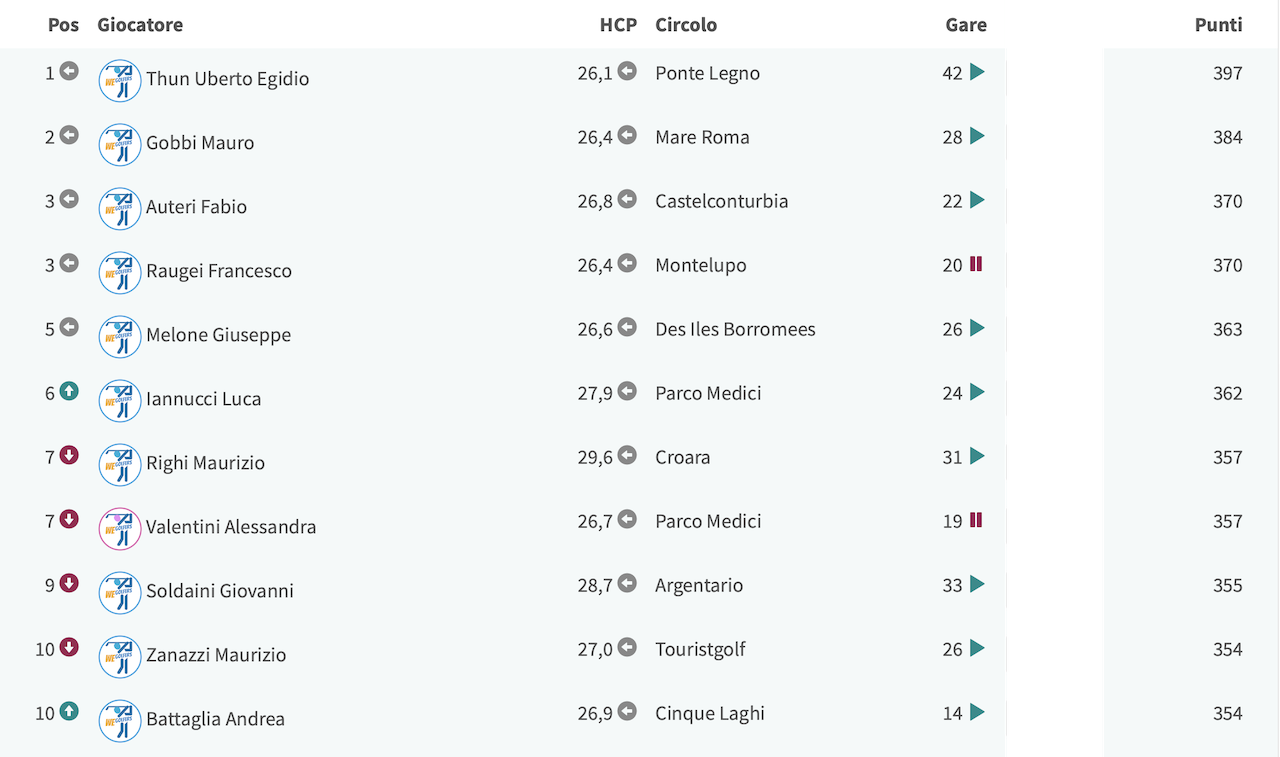This screenshot has height=757, width=1280.
Task: Click Thun Uberto Egidio's golfer avatar icon
Action: tap(120, 81)
